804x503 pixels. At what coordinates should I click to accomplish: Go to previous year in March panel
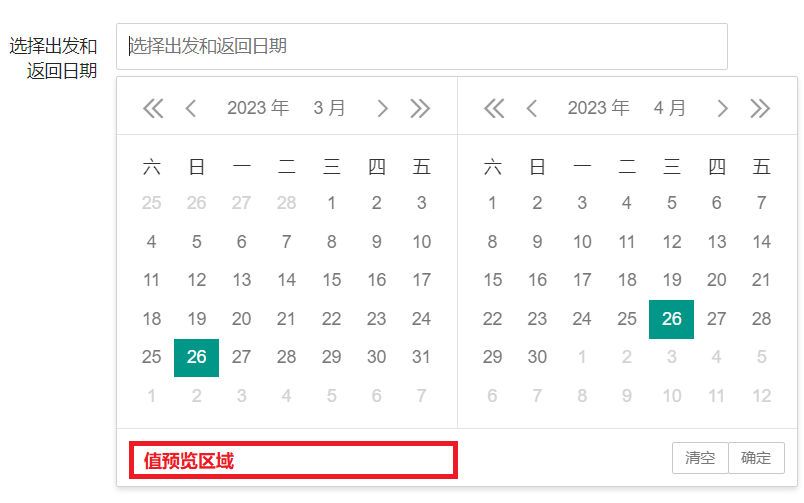(153, 108)
